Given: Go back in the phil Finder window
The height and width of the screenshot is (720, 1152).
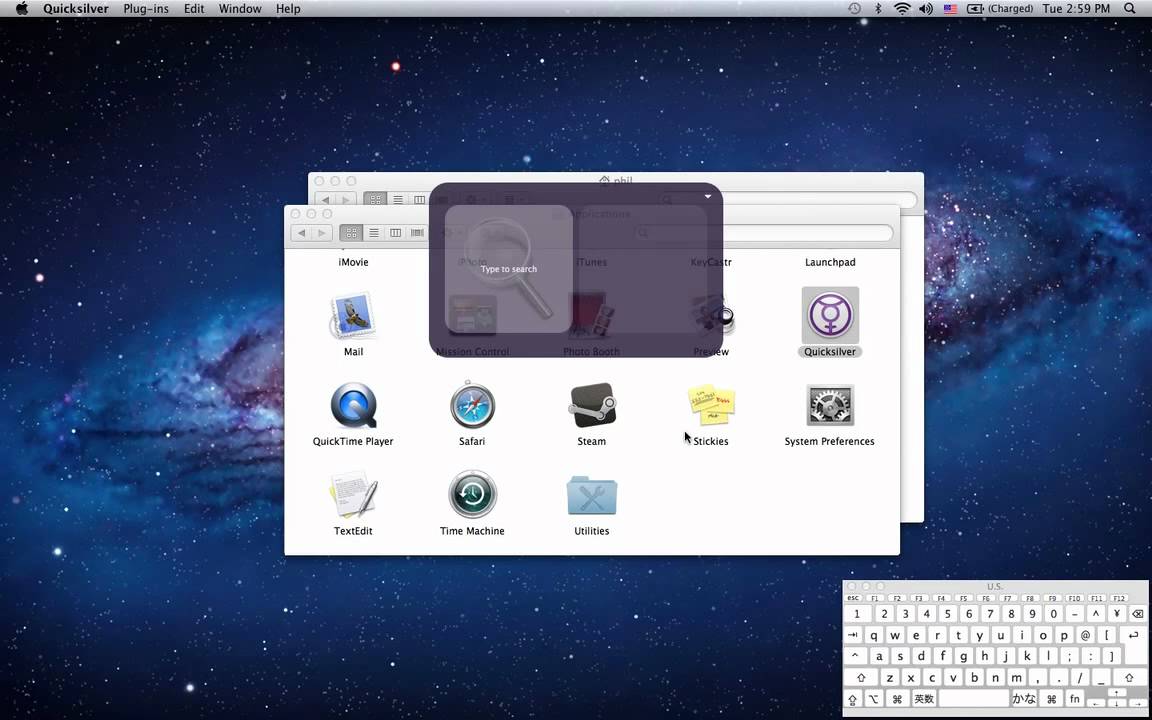Looking at the screenshot, I should coord(325,200).
